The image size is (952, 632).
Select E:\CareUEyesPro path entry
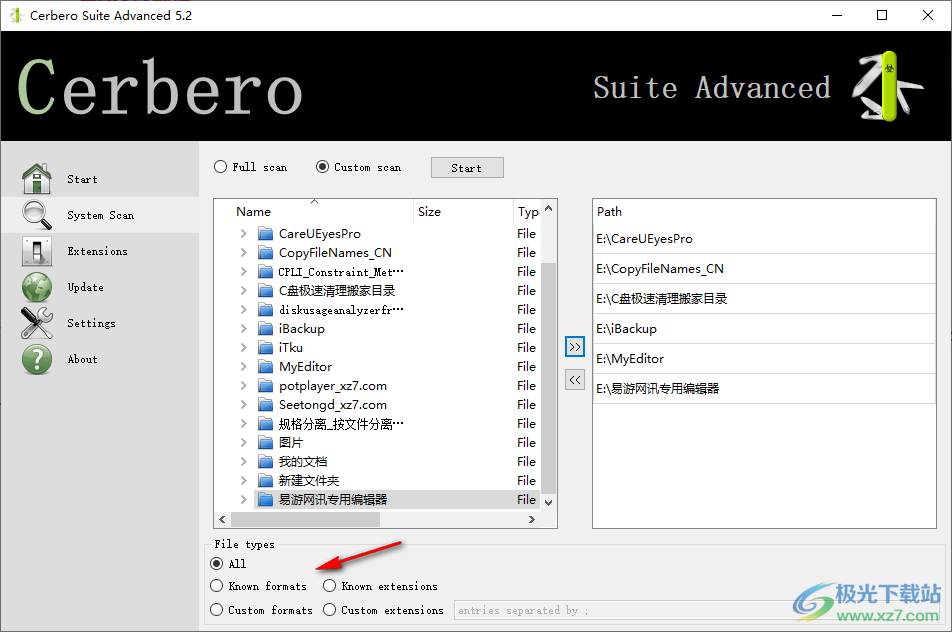click(764, 239)
